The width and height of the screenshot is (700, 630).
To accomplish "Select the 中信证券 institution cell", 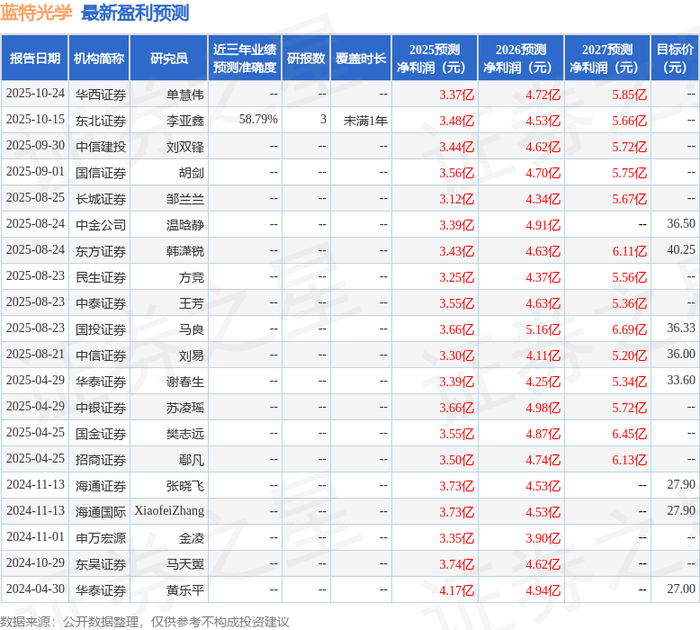I will pyautogui.click(x=100, y=356).
